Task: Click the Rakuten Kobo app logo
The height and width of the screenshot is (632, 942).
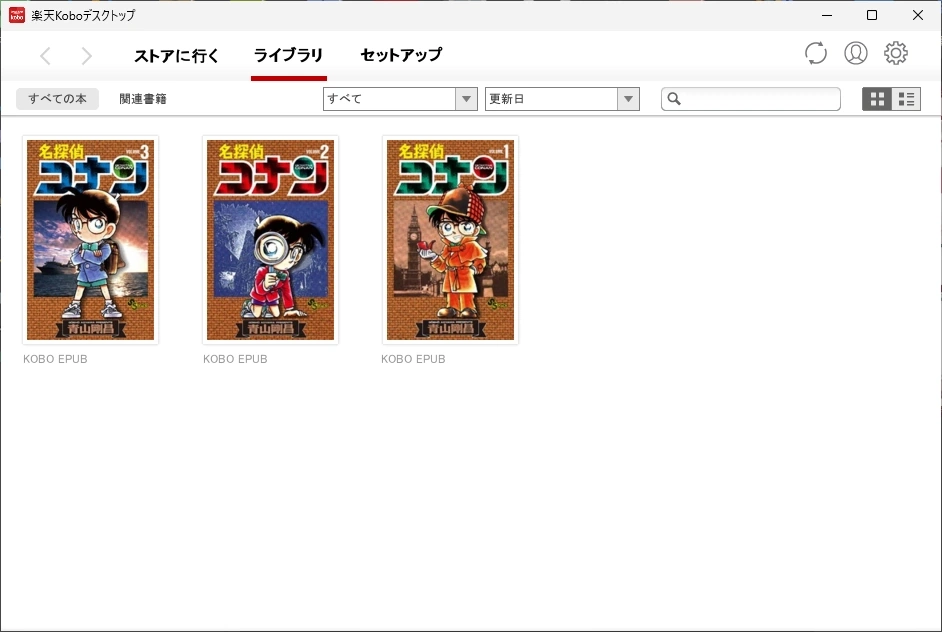Action: point(17,15)
